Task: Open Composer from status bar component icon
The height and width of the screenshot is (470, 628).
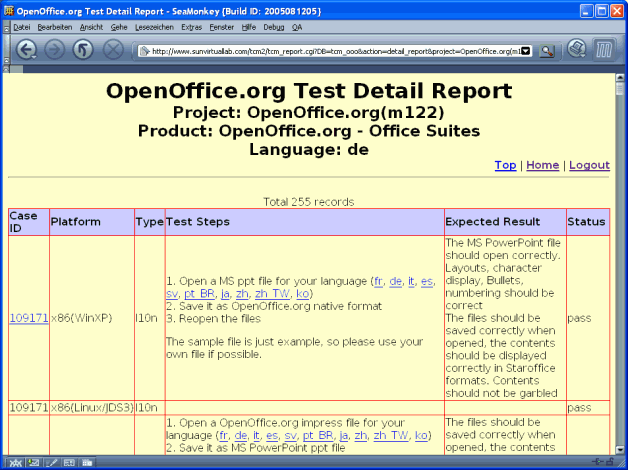Action: [x=51, y=462]
